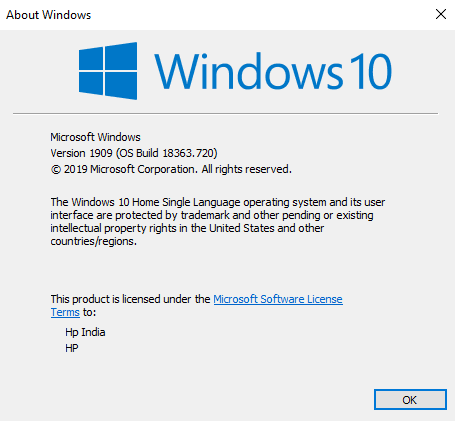
Task: Click the 'to:' text after Terms
Action: (89, 312)
